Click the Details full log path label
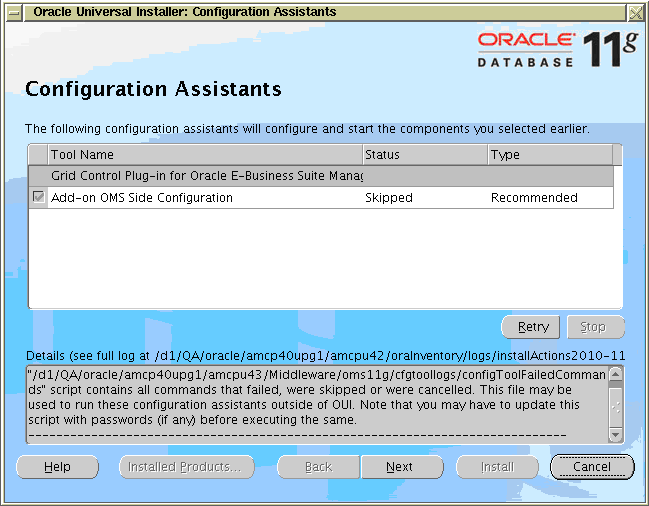Viewport: 649px width, 506px height. pyautogui.click(x=325, y=355)
